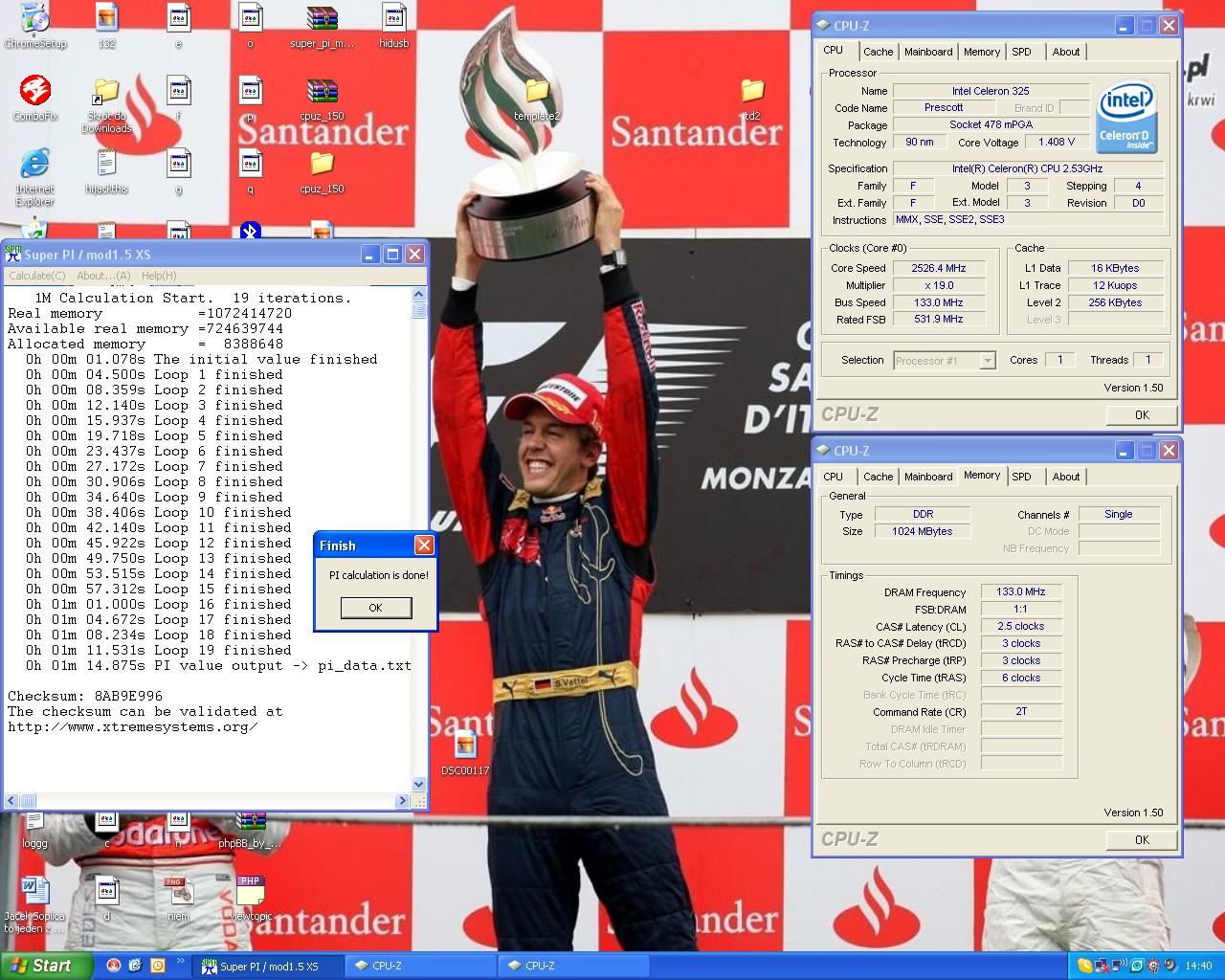1225x980 pixels.
Task: Close the Finish dialog with its X button
Action: [x=424, y=545]
